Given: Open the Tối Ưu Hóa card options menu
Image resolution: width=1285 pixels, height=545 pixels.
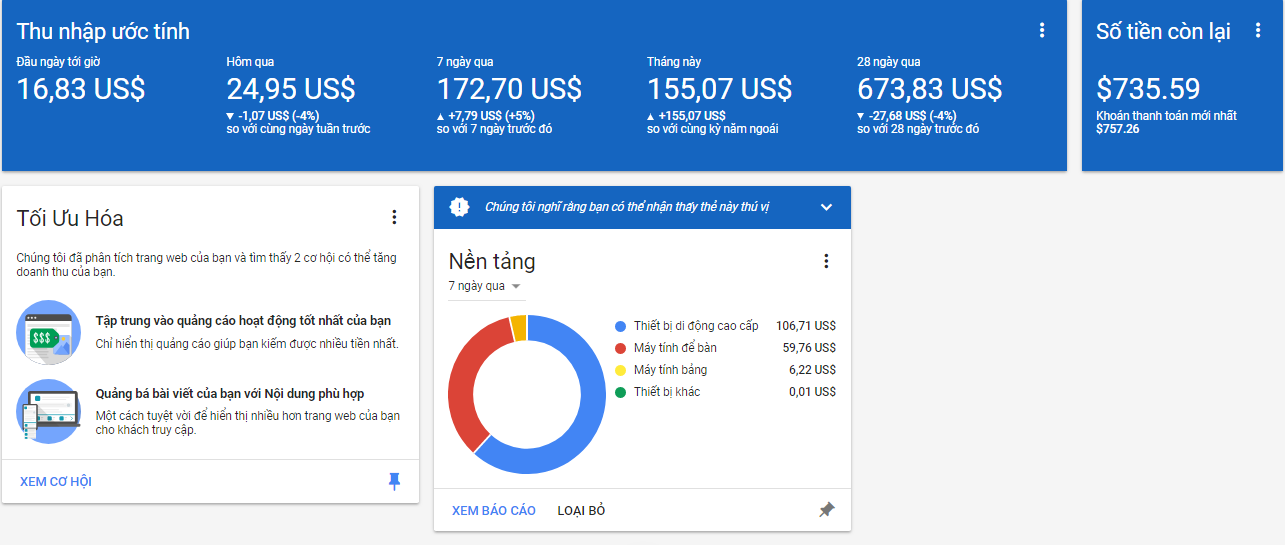Looking at the screenshot, I should (x=394, y=217).
